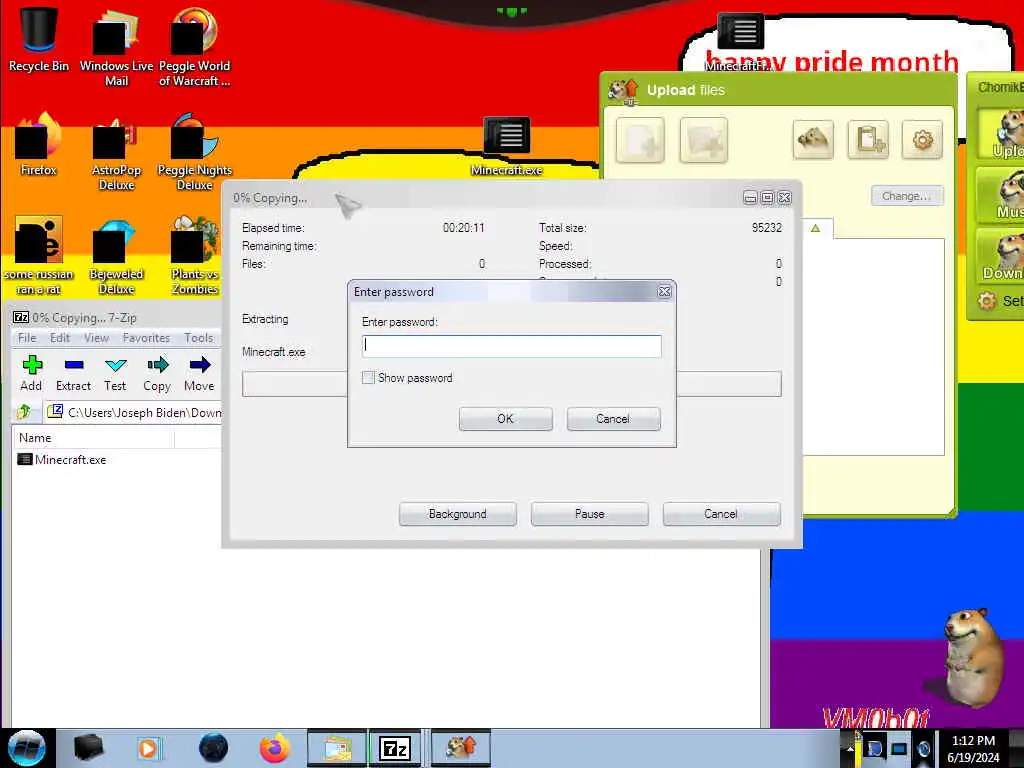Sort by Name column header in 7-Zip
Image resolution: width=1024 pixels, height=768 pixels.
(93, 438)
